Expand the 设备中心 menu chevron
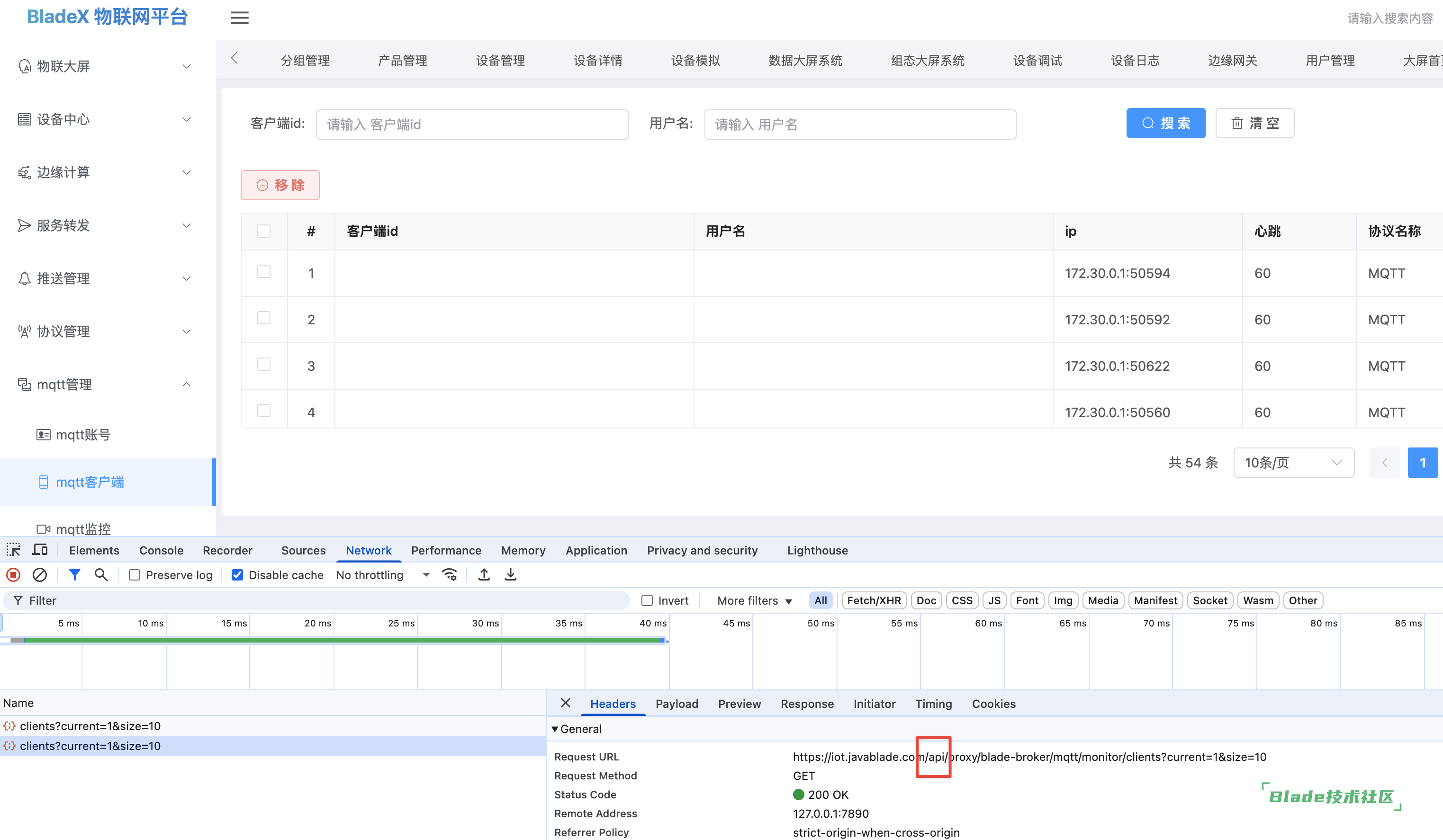Viewport: 1443px width, 840px height. 187,119
